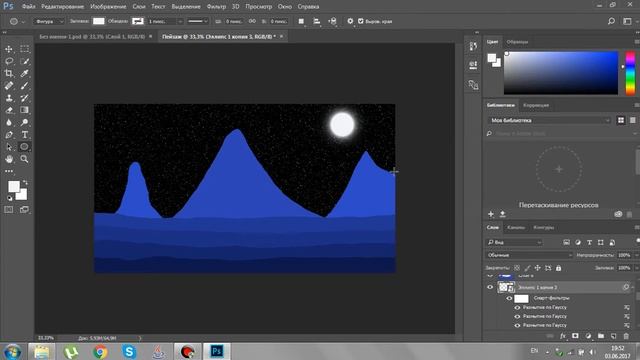Open stroke width dropdown
Image resolution: width=640 pixels, height=360 pixels.
[x=180, y=21]
